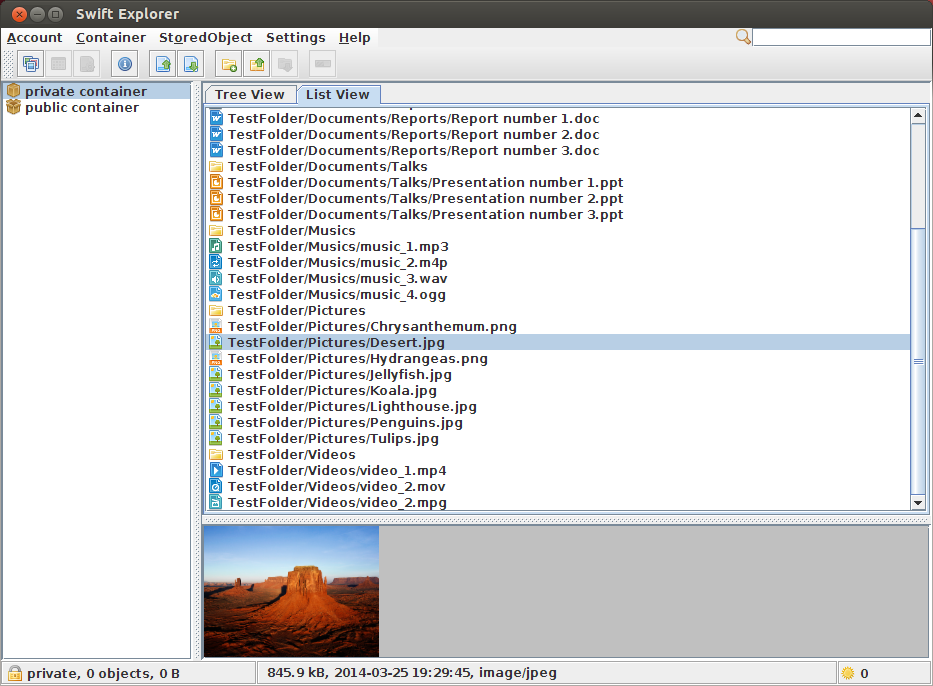Click inside the search text field

tap(840, 36)
